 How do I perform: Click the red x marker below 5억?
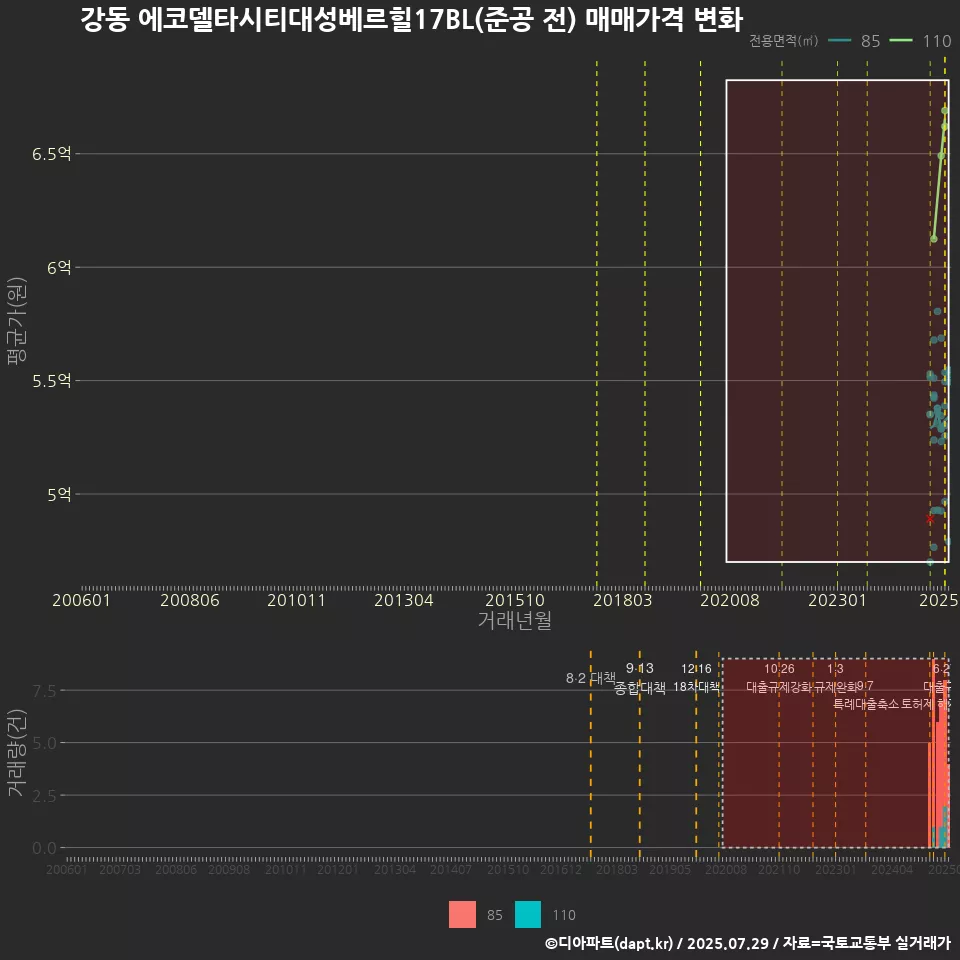(930, 519)
